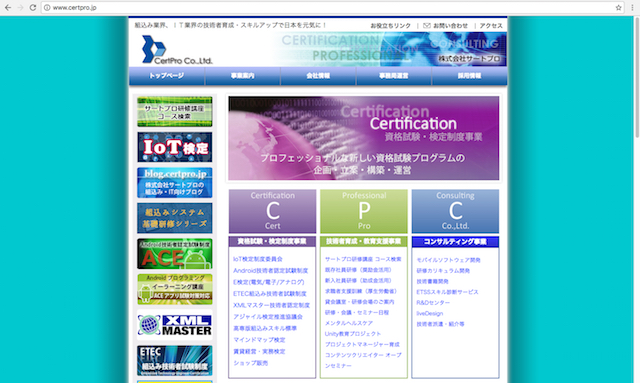Bookmark this page with the star icon
This screenshot has height=383, width=640.
point(618,7)
